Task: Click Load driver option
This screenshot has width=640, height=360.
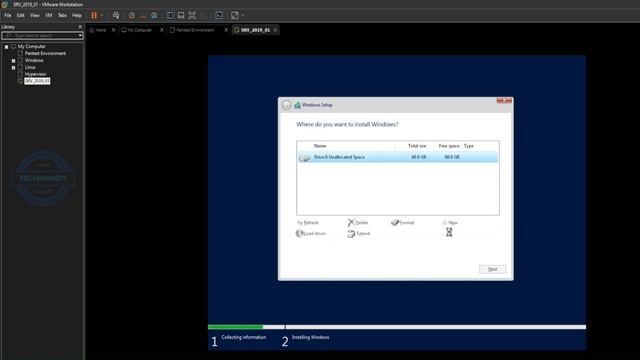Action: point(311,234)
